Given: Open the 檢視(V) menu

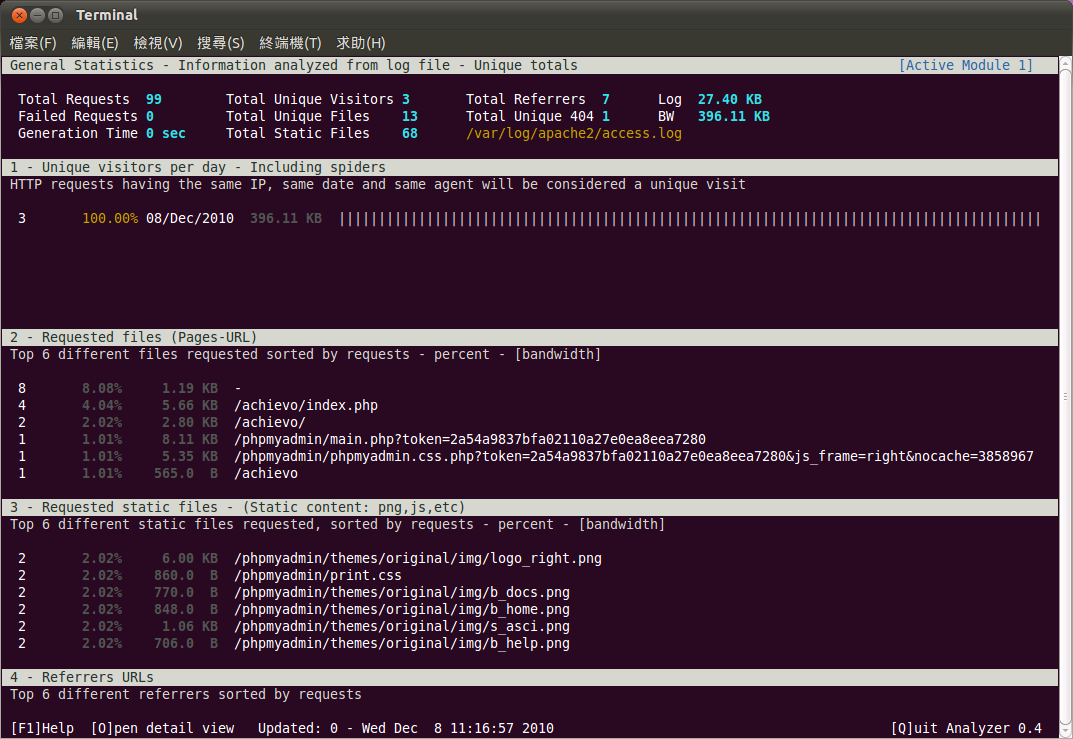Looking at the screenshot, I should tap(157, 43).
